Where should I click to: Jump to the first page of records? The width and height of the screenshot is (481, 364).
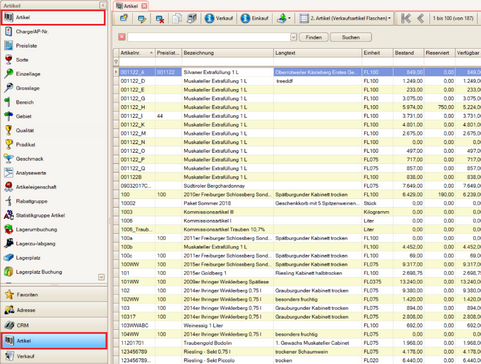pos(406,18)
